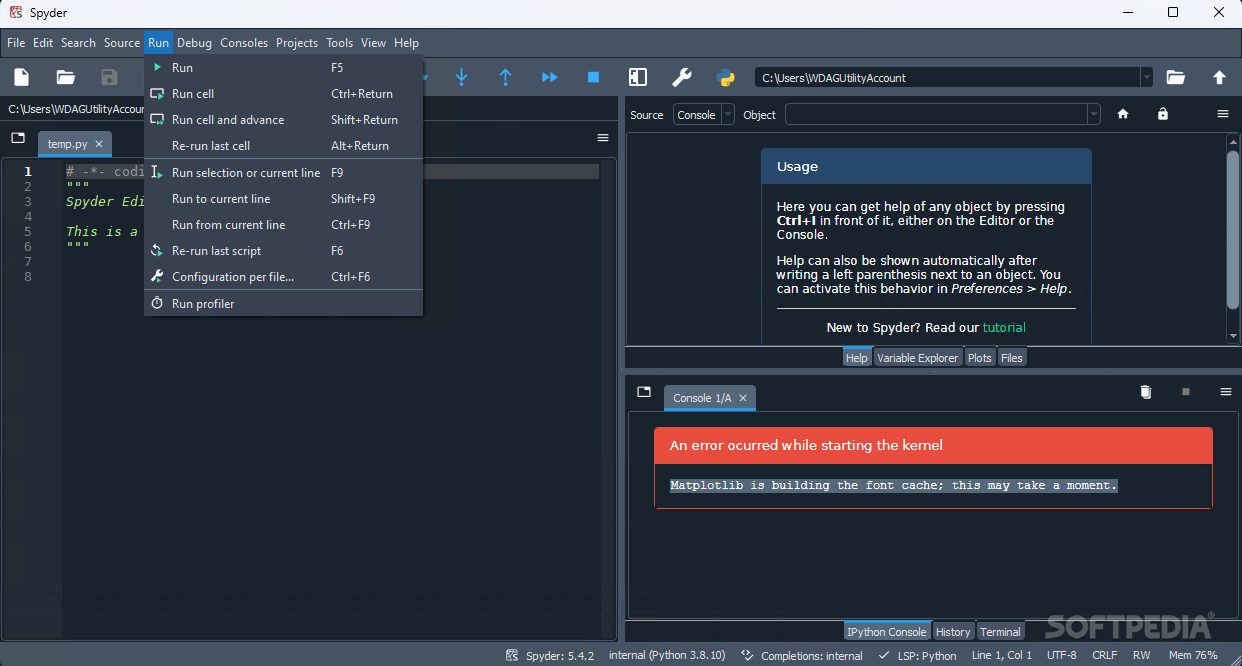Screen dimensions: 1242x666
Task: Expand the working directory path dropdown
Action: tap(1146, 77)
